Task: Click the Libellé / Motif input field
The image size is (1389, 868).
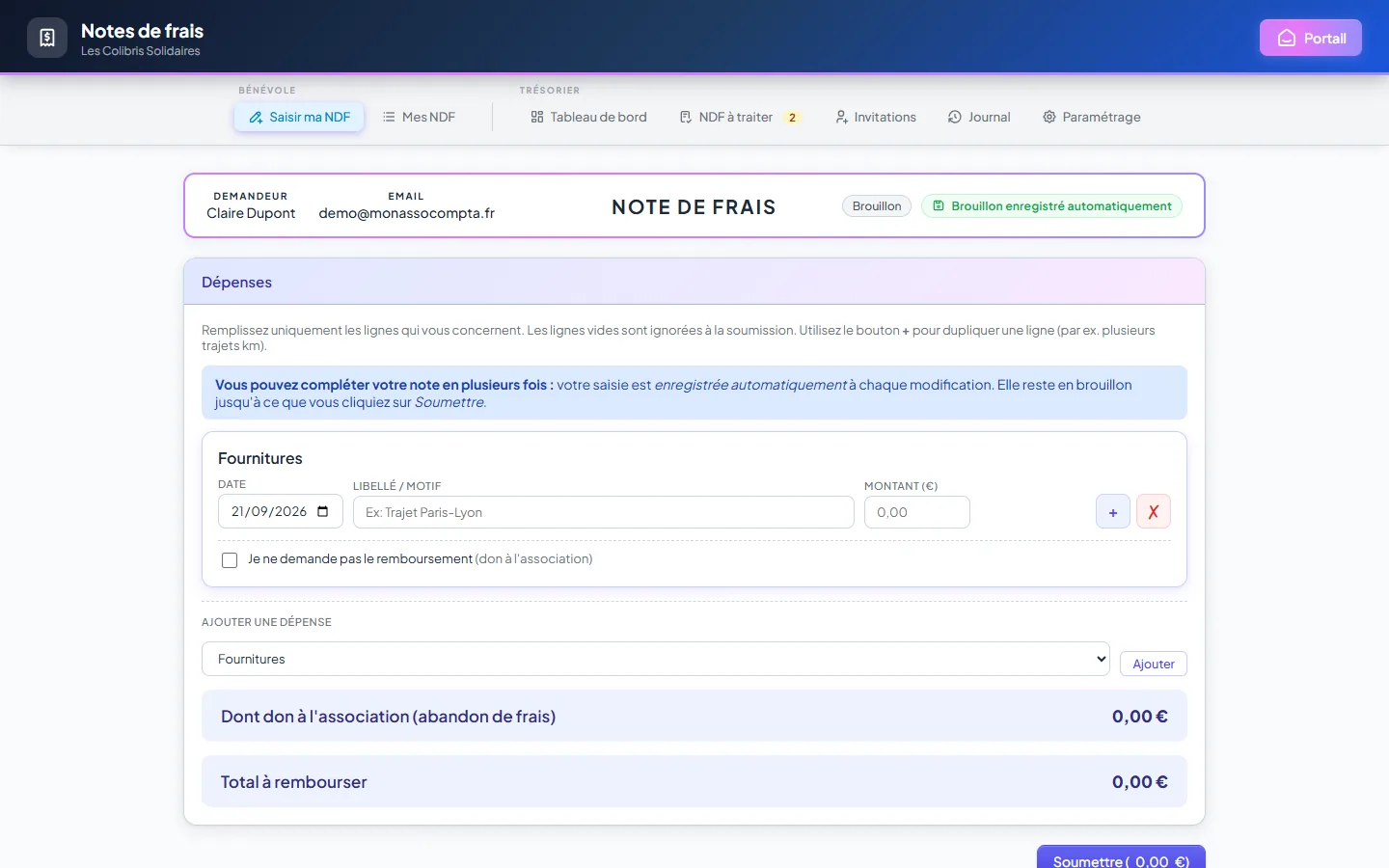Action: [604, 512]
